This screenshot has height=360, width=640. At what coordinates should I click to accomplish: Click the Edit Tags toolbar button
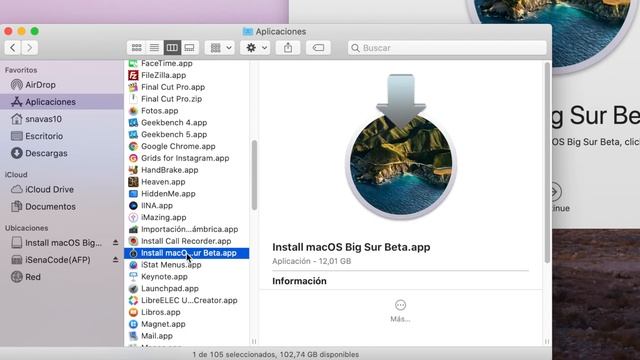318,48
